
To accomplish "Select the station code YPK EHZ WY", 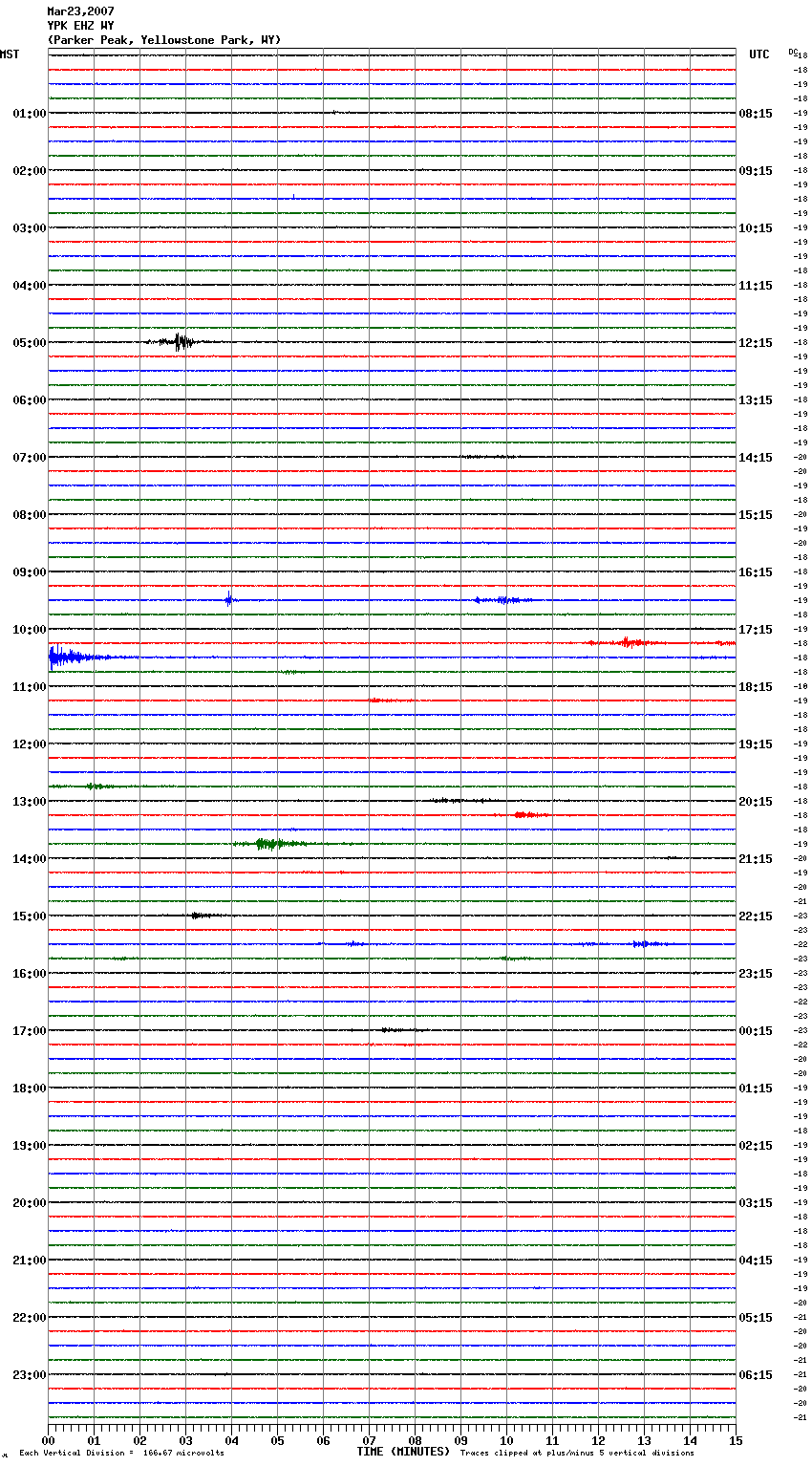I will point(80,26).
